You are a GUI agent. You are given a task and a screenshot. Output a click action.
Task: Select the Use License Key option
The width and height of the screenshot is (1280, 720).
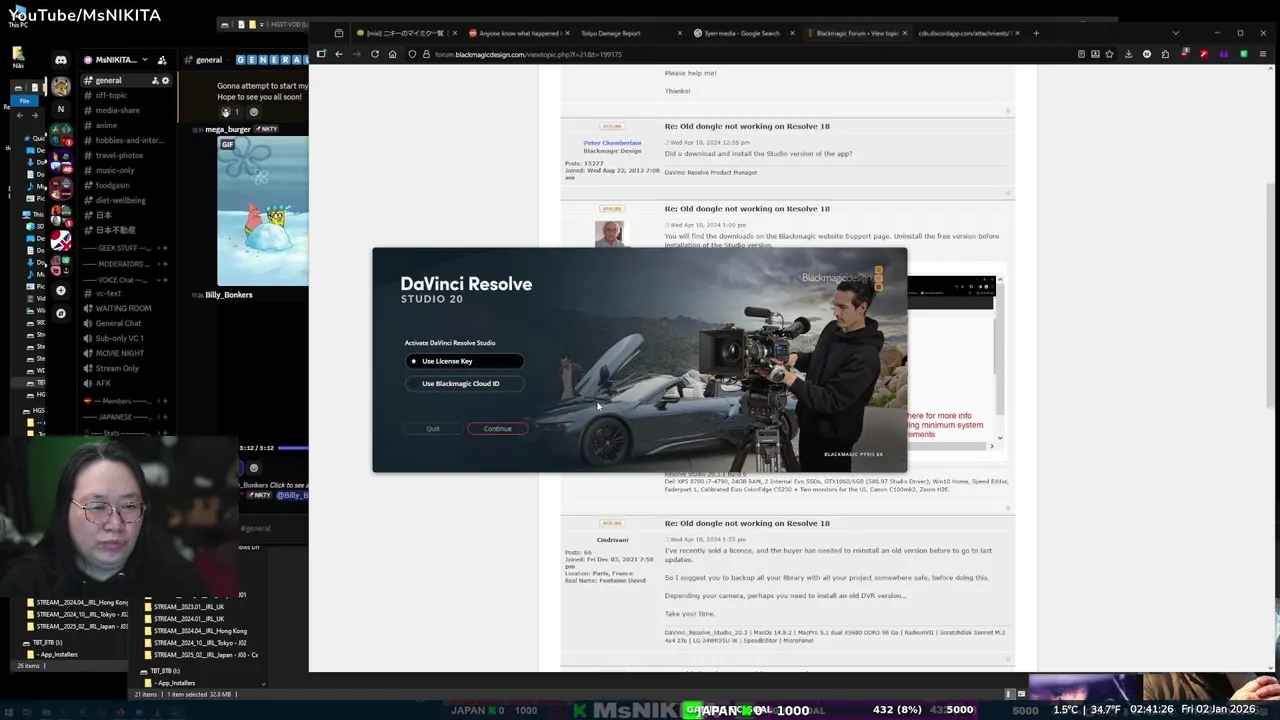click(464, 361)
